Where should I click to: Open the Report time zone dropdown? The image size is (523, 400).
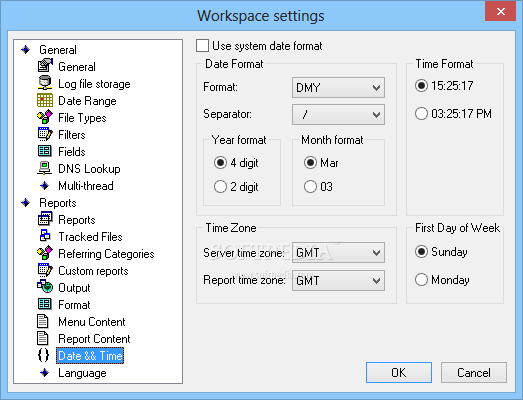click(338, 281)
